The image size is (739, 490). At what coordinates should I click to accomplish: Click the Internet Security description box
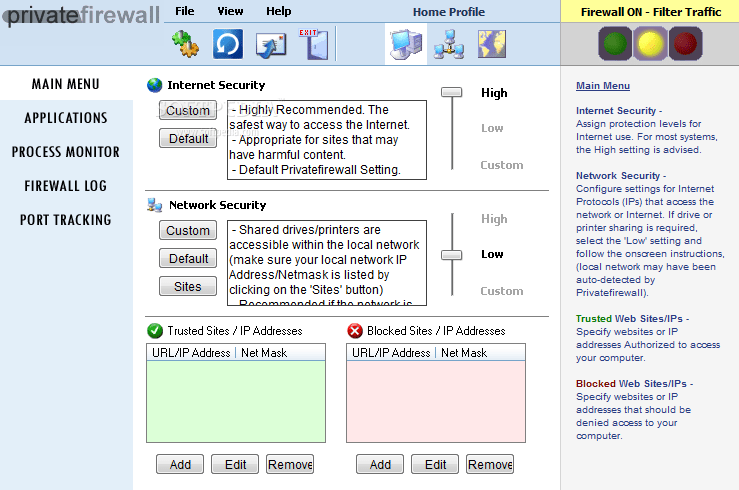pyautogui.click(x=327, y=140)
